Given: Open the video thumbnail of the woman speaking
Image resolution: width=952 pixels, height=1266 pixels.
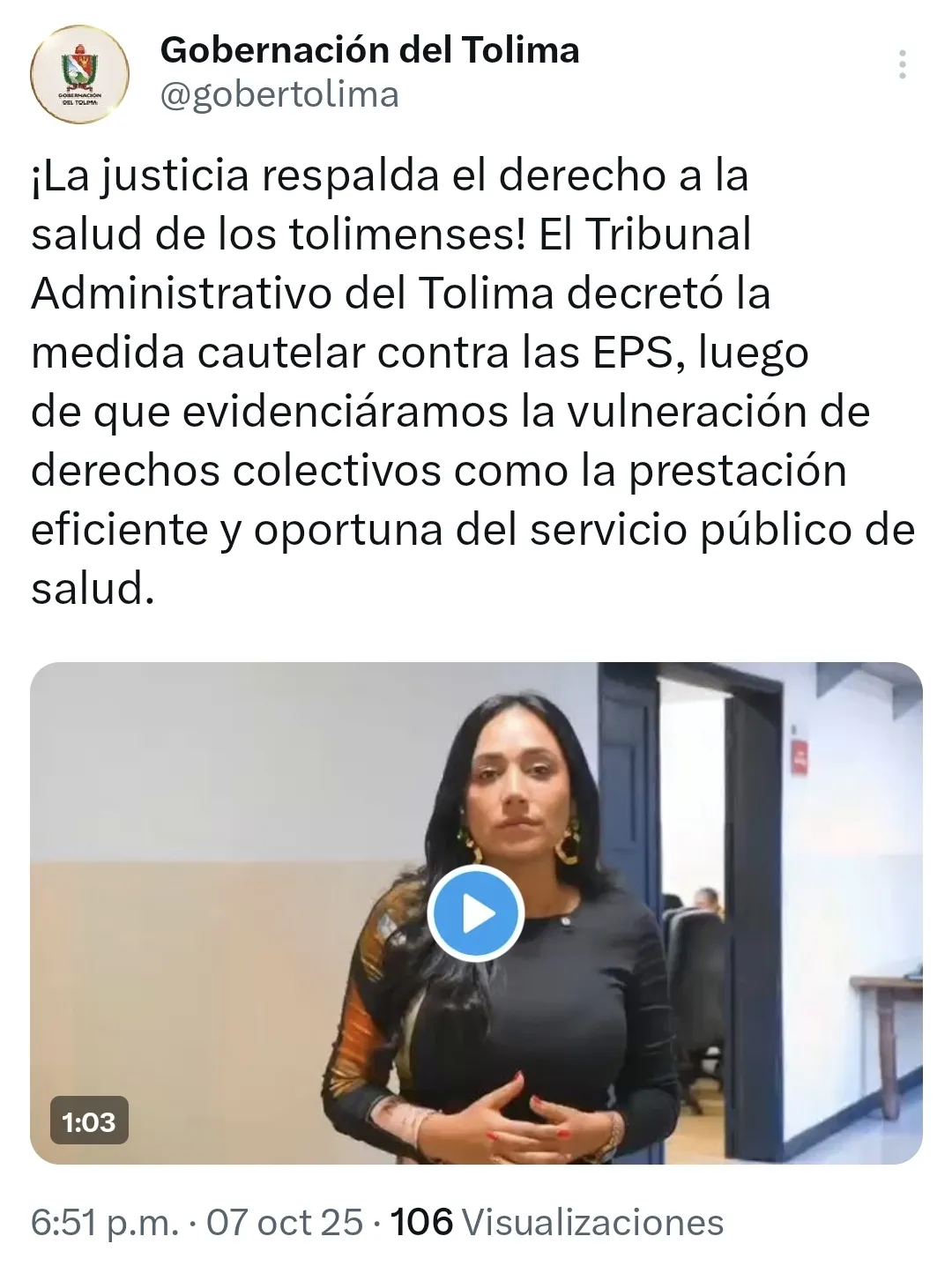Looking at the screenshot, I should pos(476,912).
